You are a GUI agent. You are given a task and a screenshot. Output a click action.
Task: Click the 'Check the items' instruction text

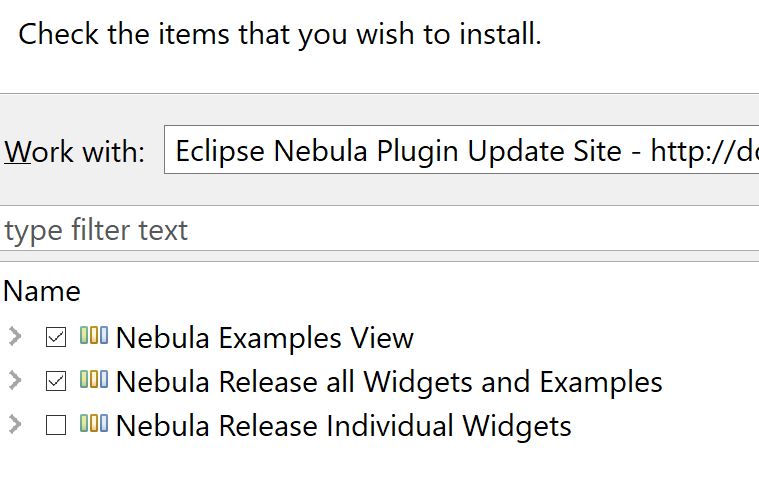tap(280, 35)
